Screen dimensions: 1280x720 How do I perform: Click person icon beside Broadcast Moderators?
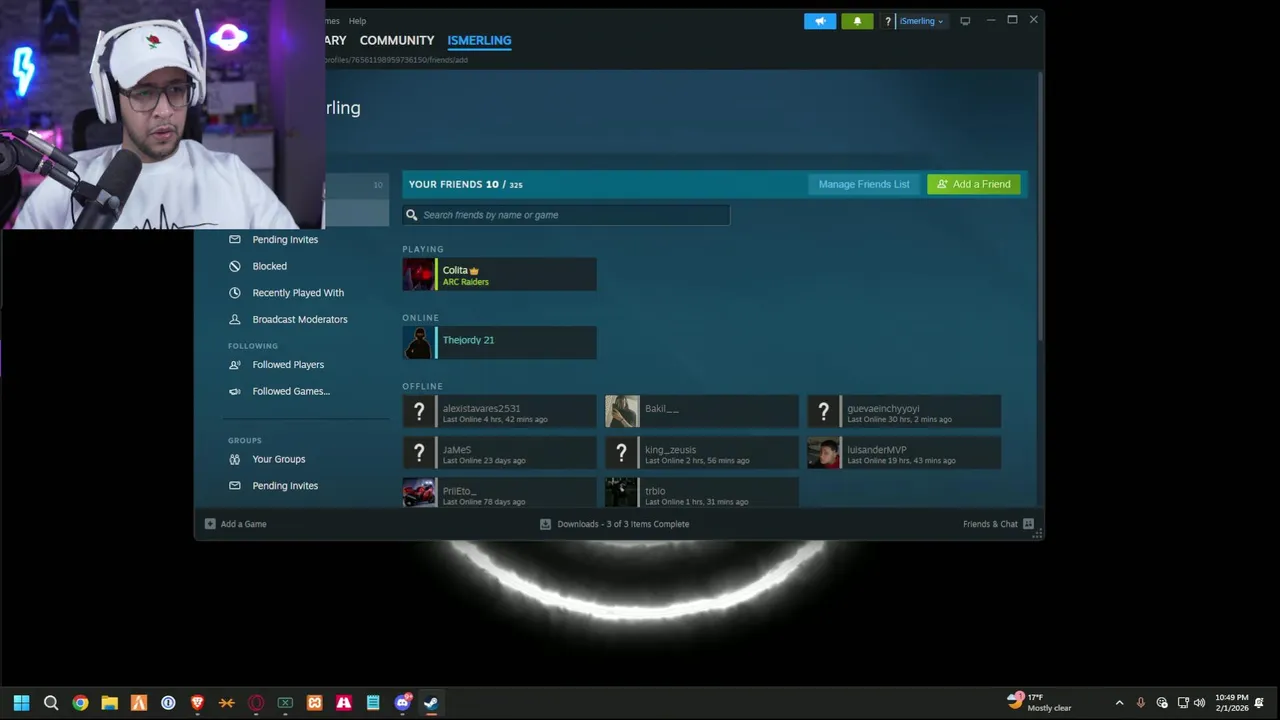point(235,319)
